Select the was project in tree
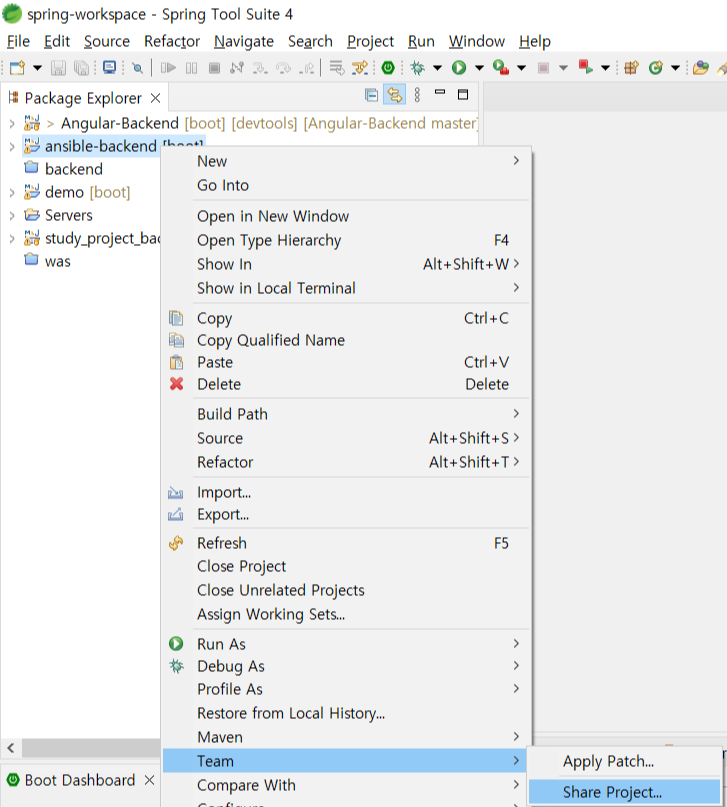Viewport: 727px width, 807px height. click(58, 261)
